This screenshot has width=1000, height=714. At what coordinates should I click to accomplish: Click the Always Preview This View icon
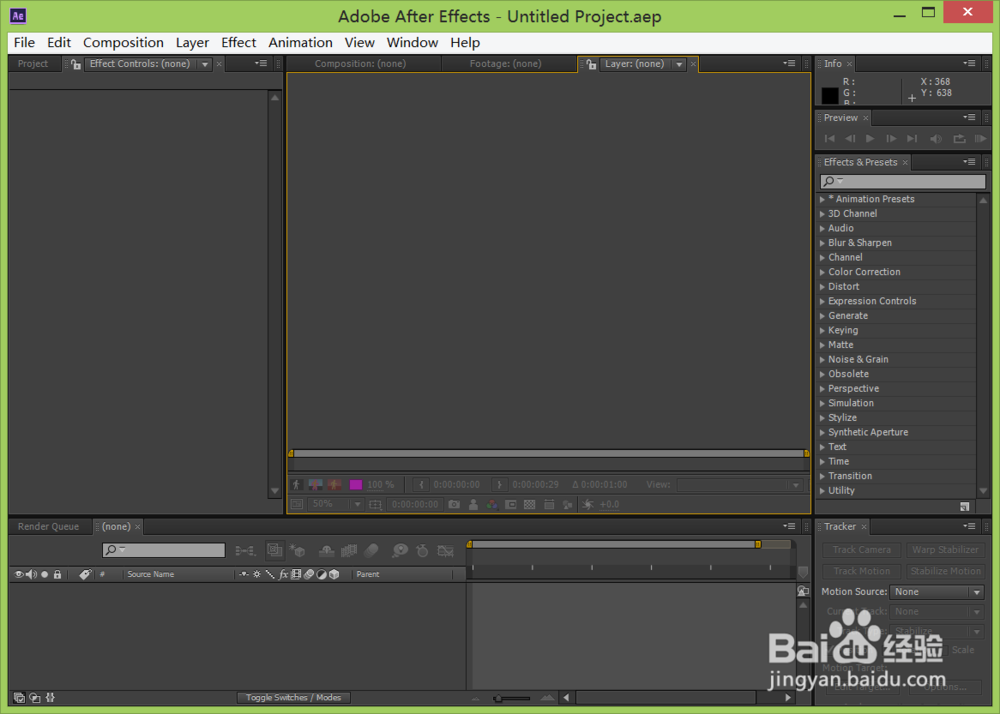pos(297,504)
